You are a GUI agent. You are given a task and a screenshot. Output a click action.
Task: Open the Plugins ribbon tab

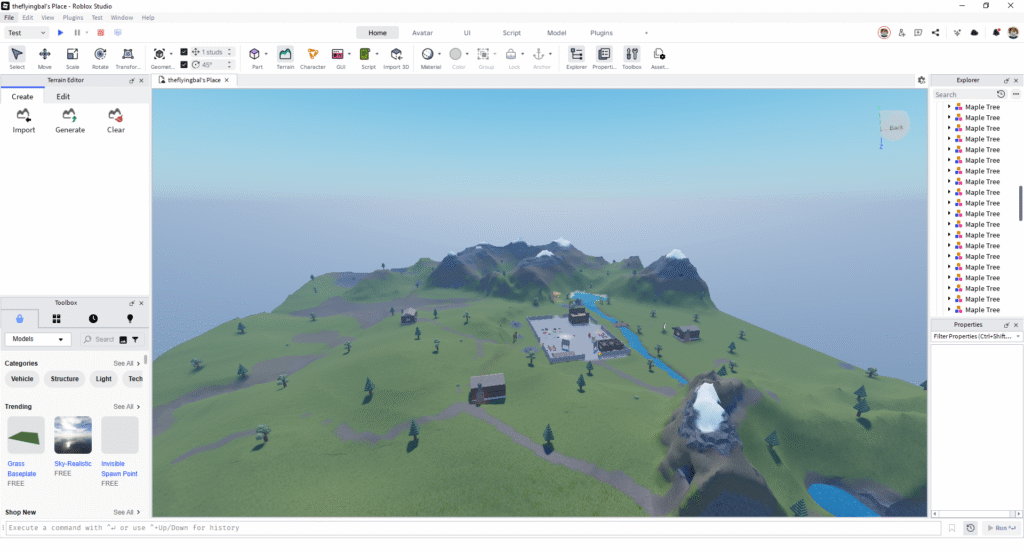[601, 33]
